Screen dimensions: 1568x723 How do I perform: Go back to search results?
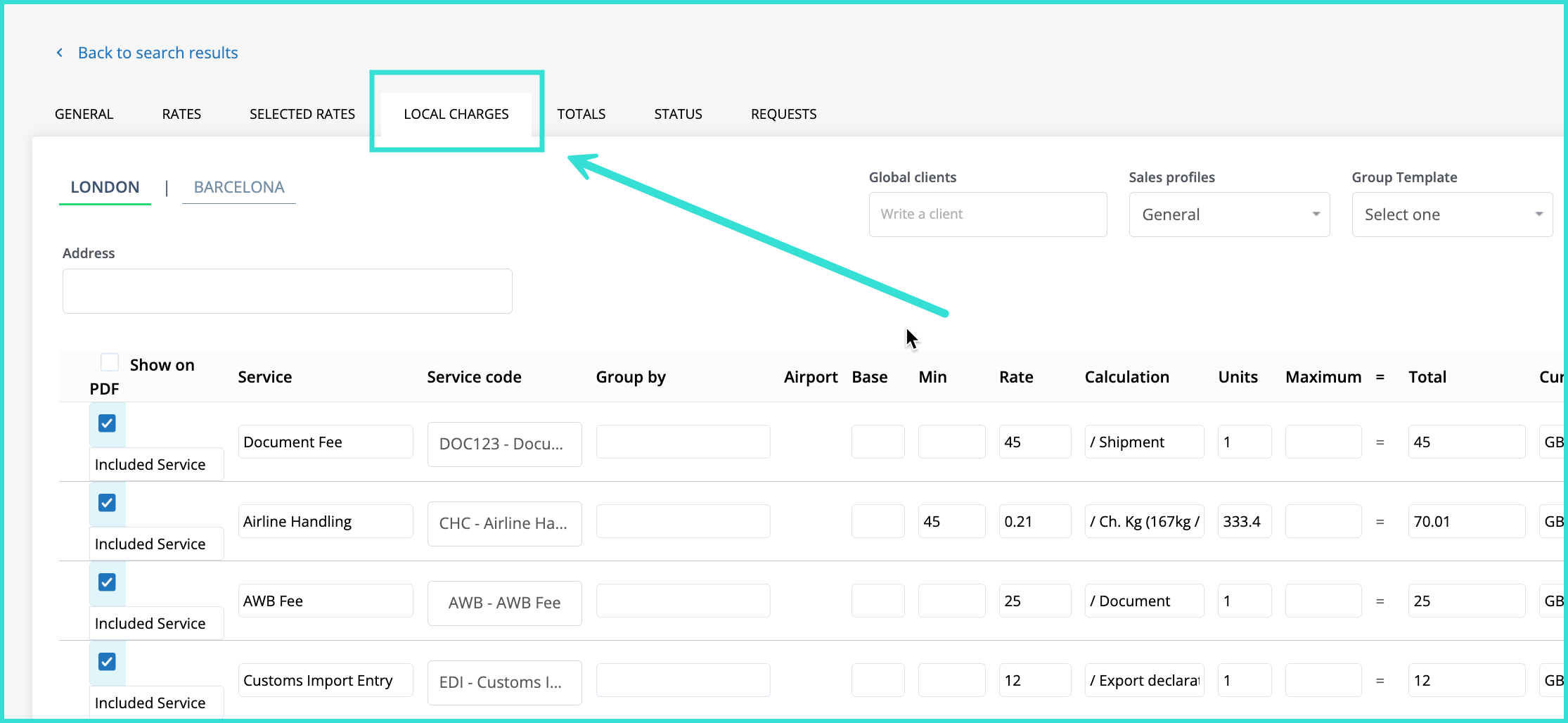[x=158, y=53]
